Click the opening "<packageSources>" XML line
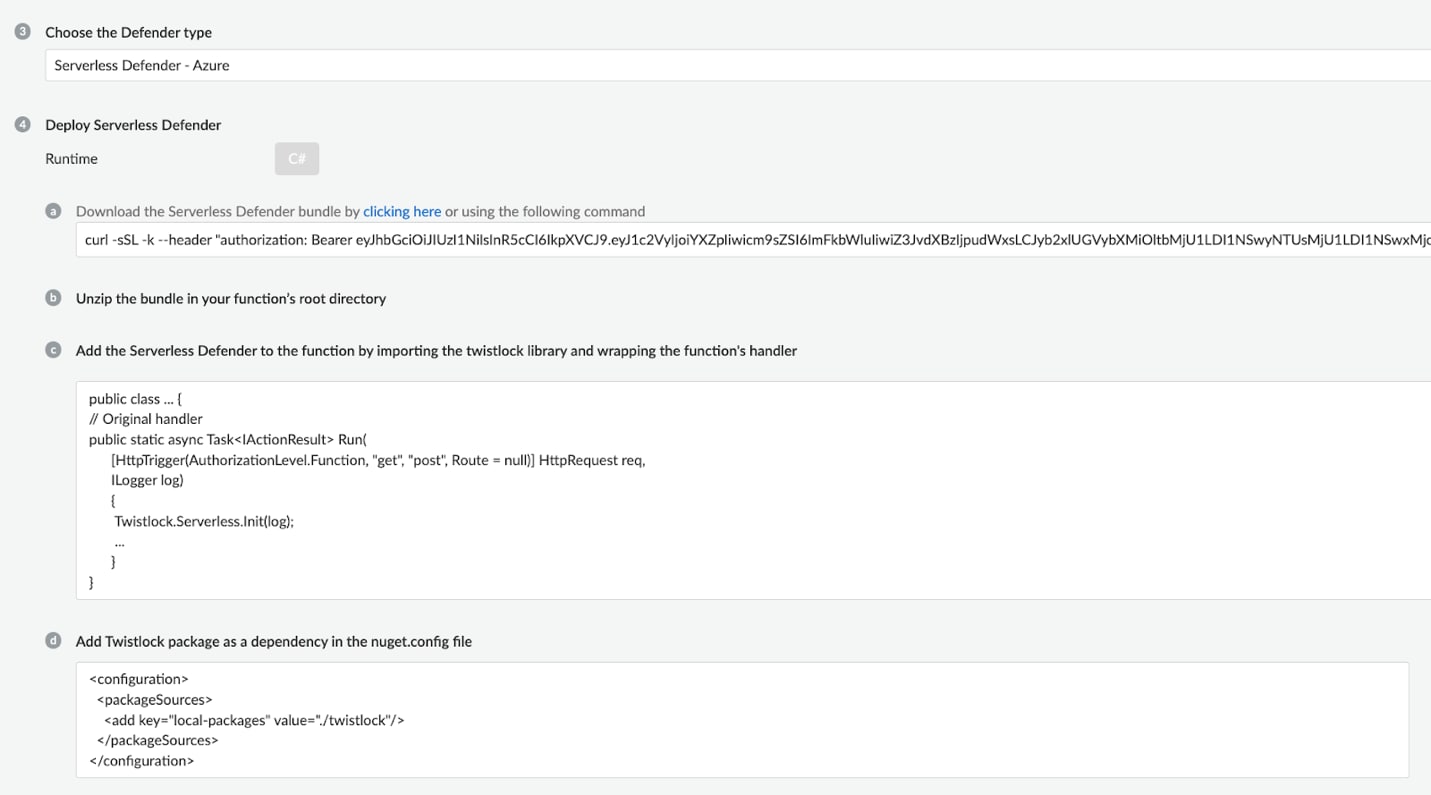This screenshot has width=1431, height=795. coord(154,700)
